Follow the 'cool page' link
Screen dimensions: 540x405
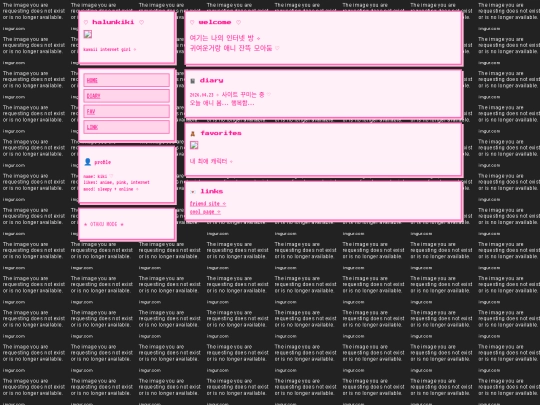pos(205,212)
